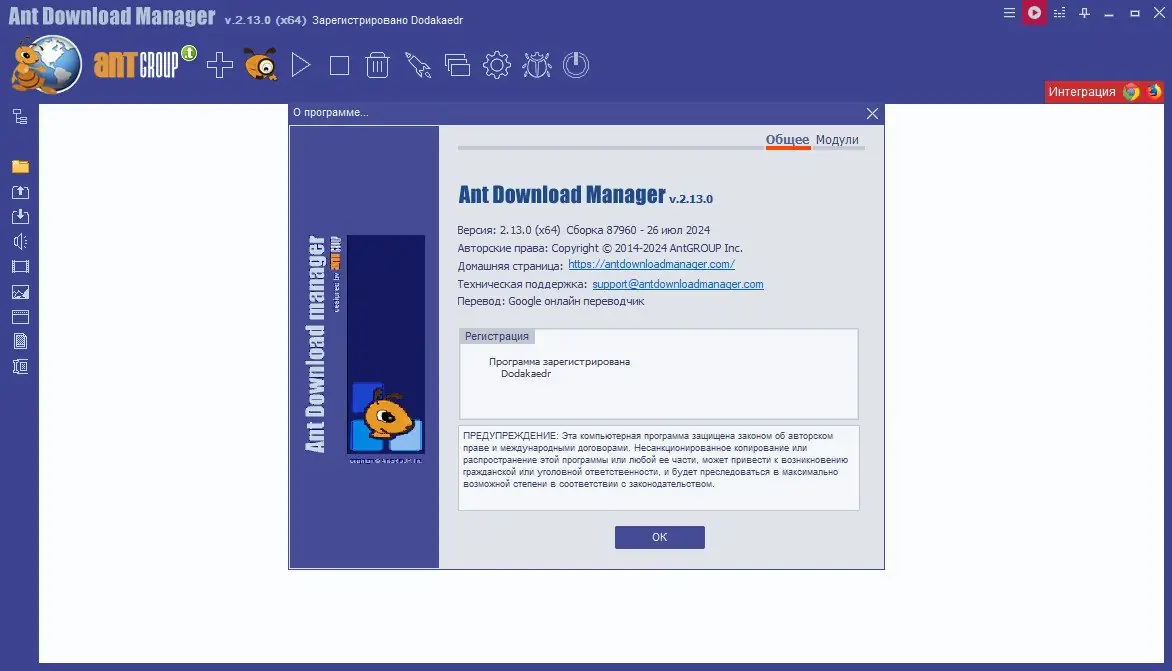Click the Chrome integration icon

1132,92
